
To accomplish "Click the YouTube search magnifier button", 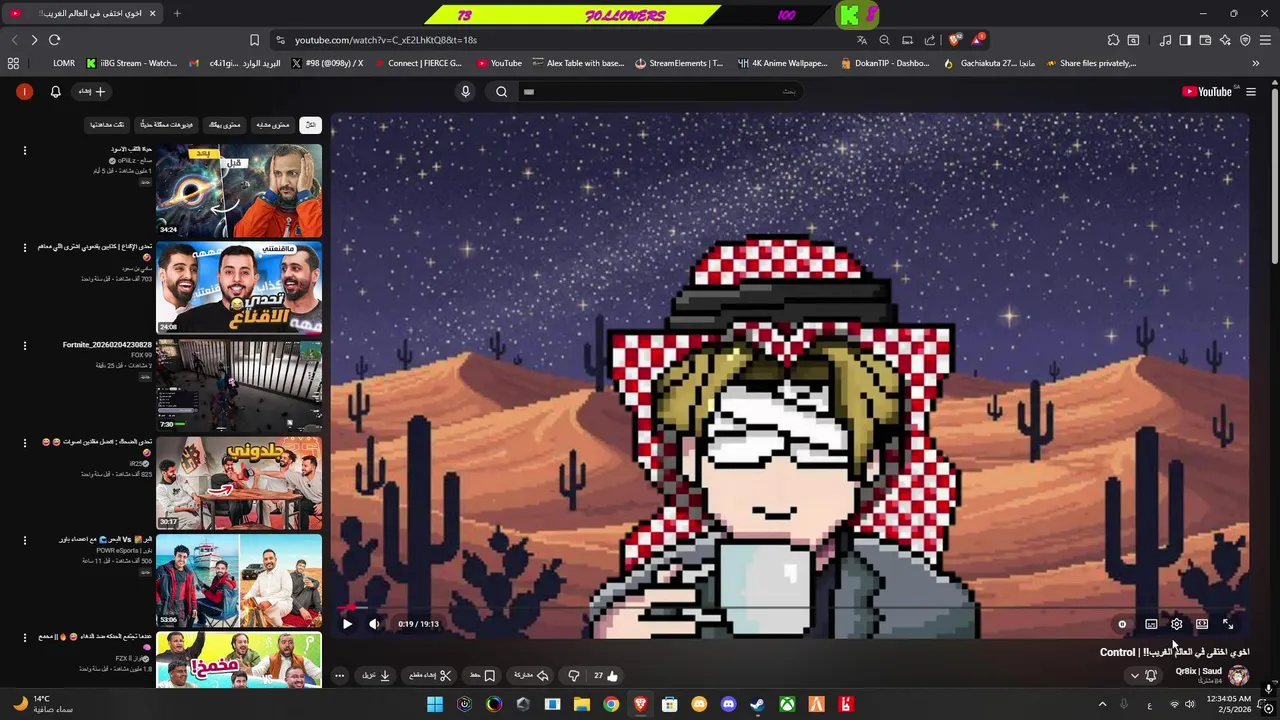I will 501,91.
